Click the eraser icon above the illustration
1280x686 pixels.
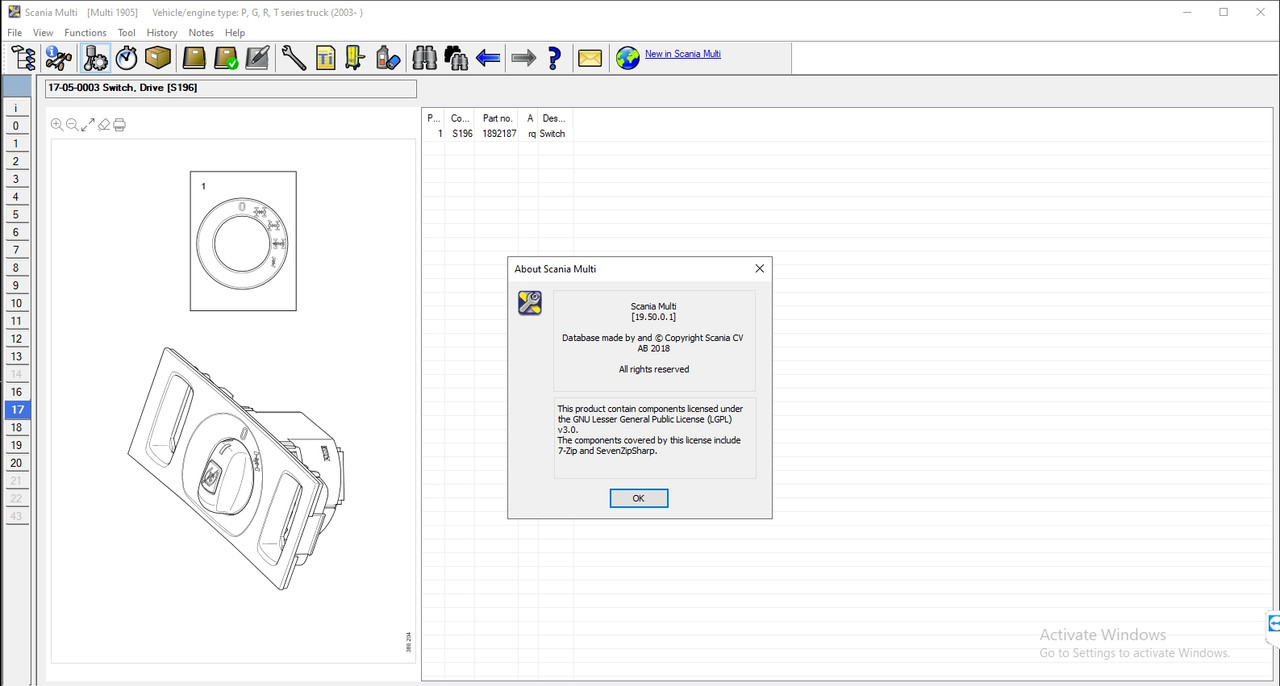coord(104,125)
